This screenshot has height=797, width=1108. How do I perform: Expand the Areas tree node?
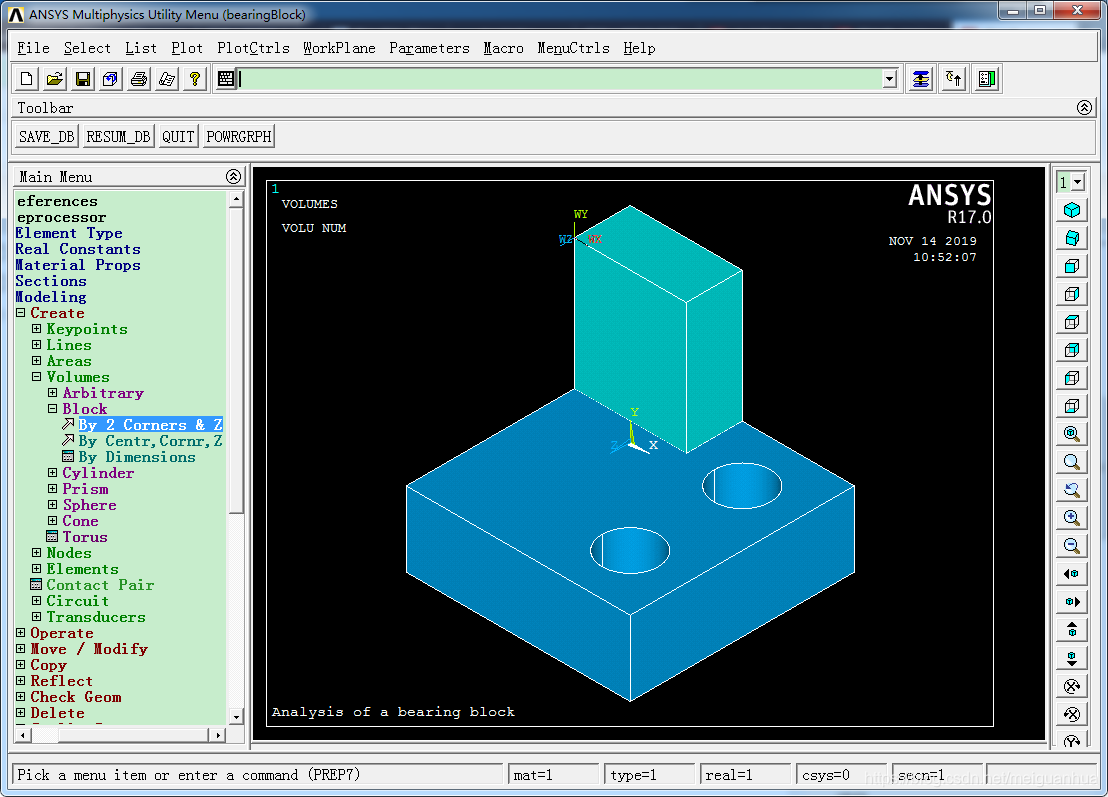click(x=37, y=360)
